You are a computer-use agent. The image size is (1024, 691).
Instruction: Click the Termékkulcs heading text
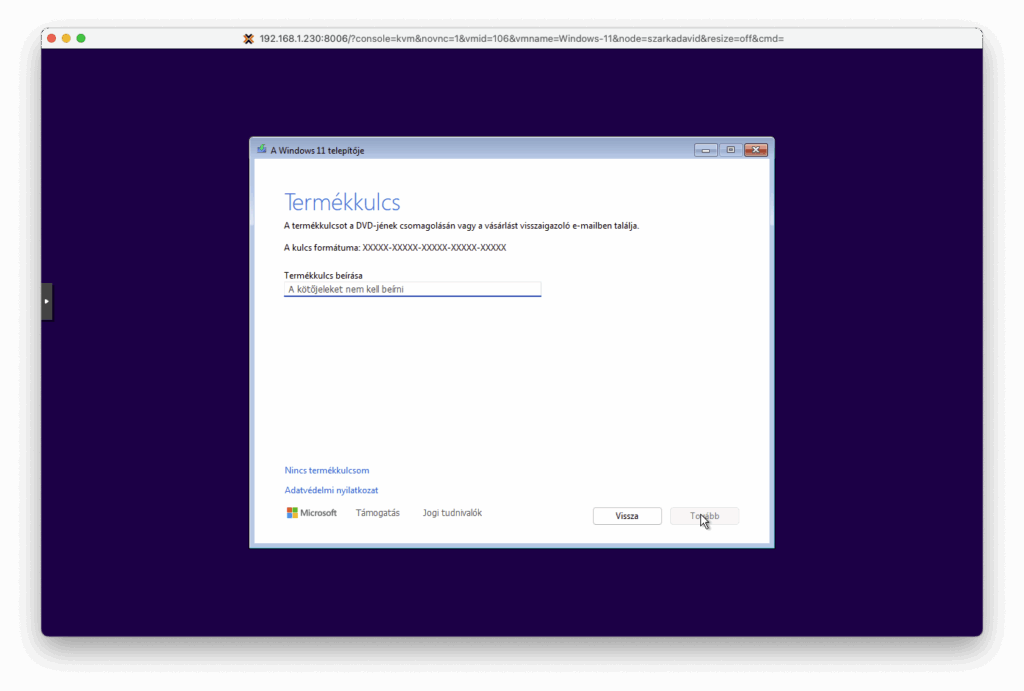point(342,202)
